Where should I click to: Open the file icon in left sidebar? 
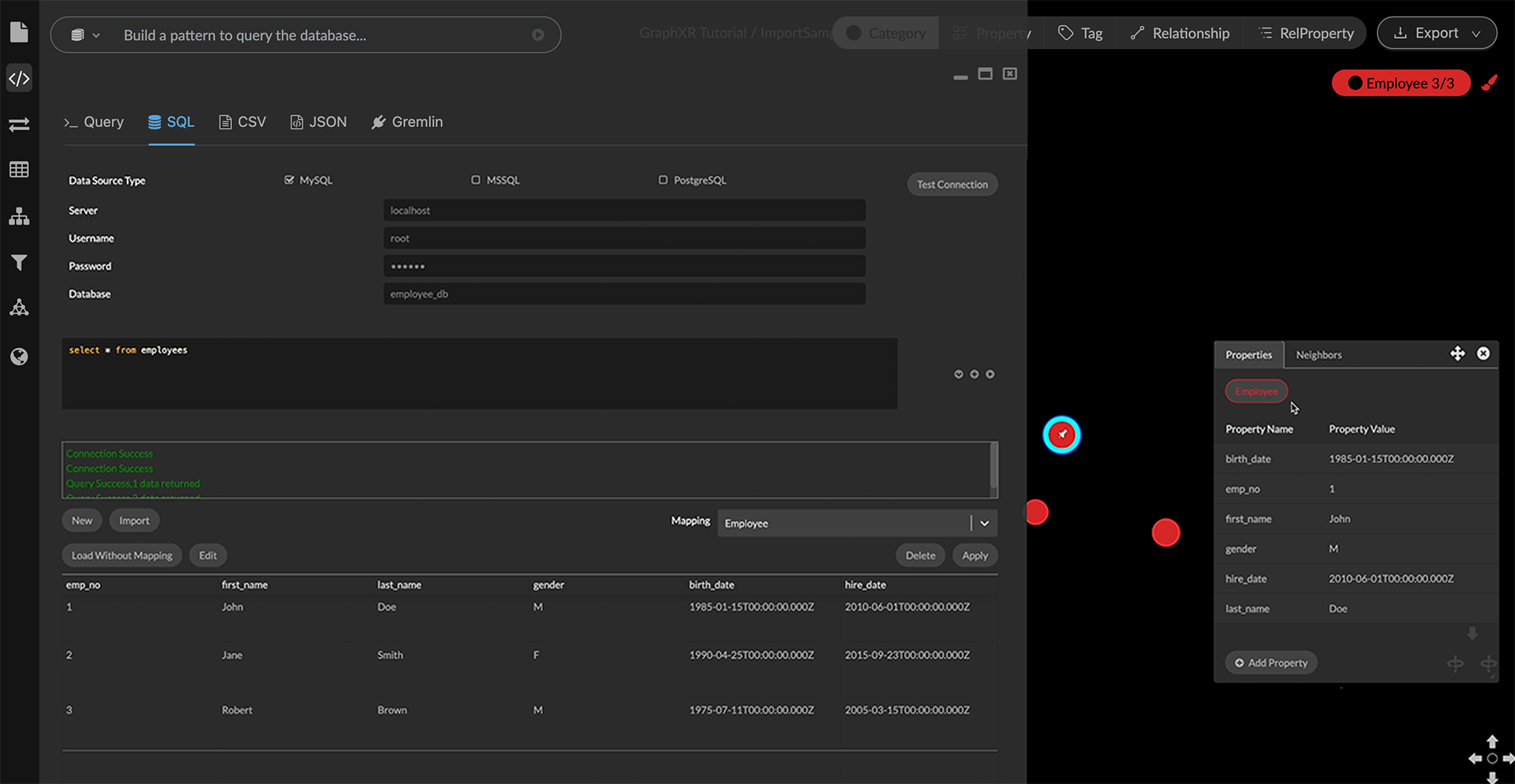point(19,32)
